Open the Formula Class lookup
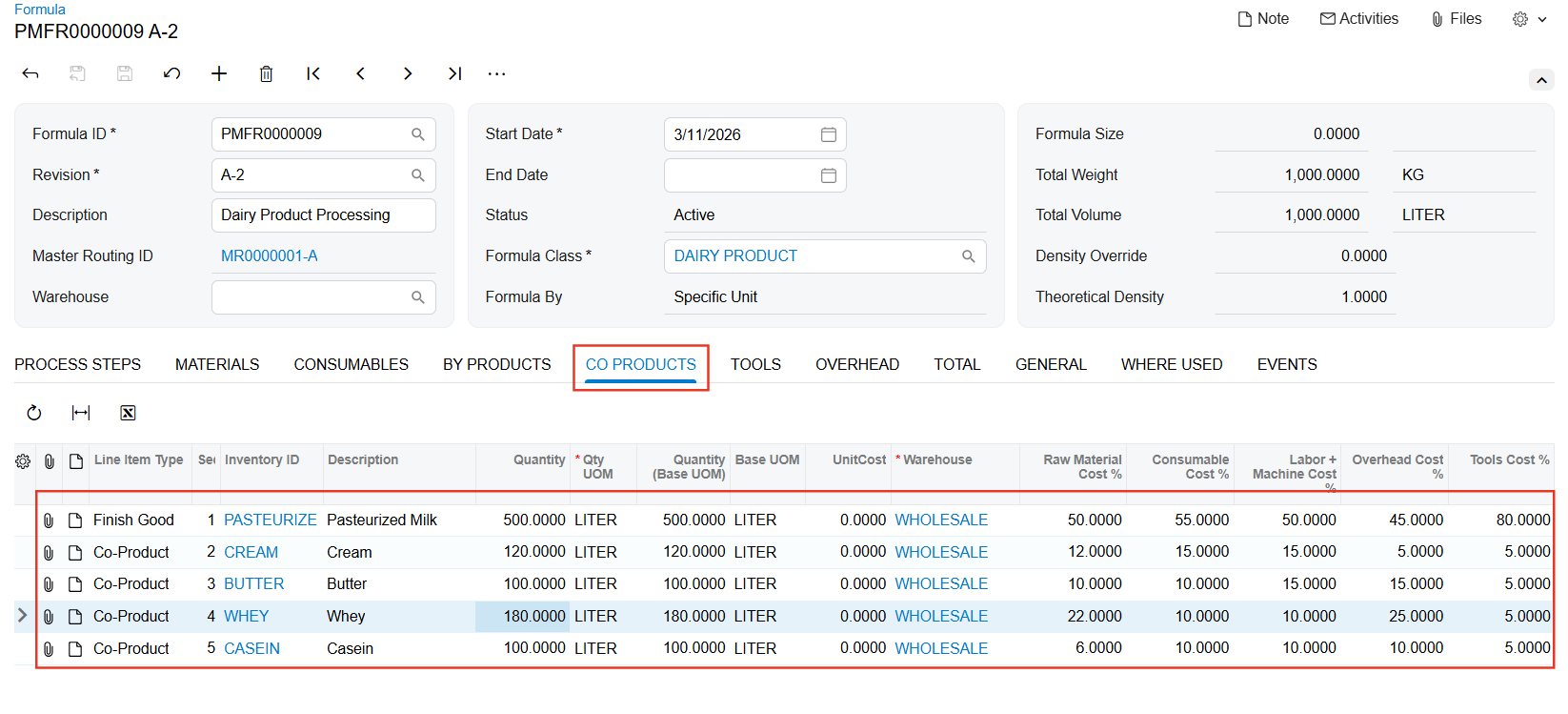This screenshot has height=714, width=1568. 968,256
